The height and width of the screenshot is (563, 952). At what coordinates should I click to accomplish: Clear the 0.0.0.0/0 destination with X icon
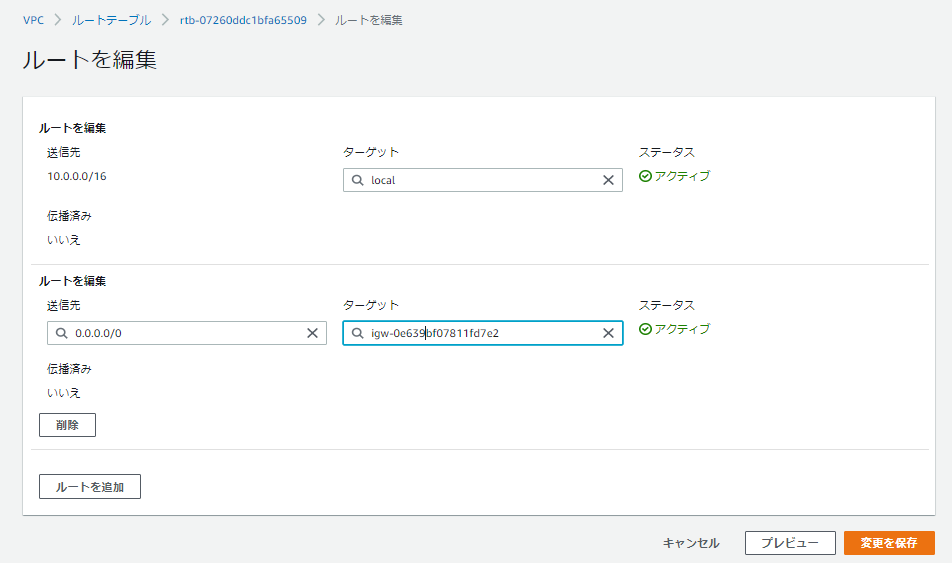pyautogui.click(x=312, y=333)
